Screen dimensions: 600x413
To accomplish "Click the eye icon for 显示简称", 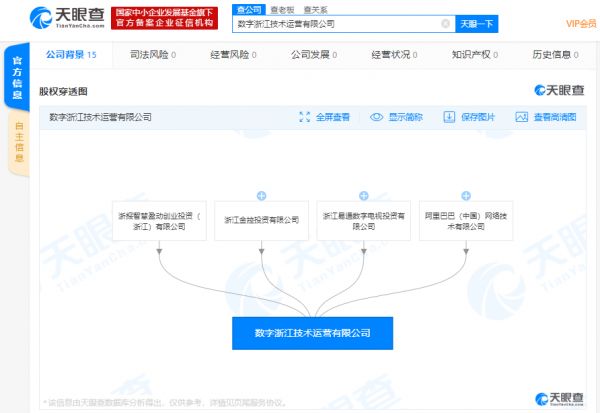I will 376,117.
